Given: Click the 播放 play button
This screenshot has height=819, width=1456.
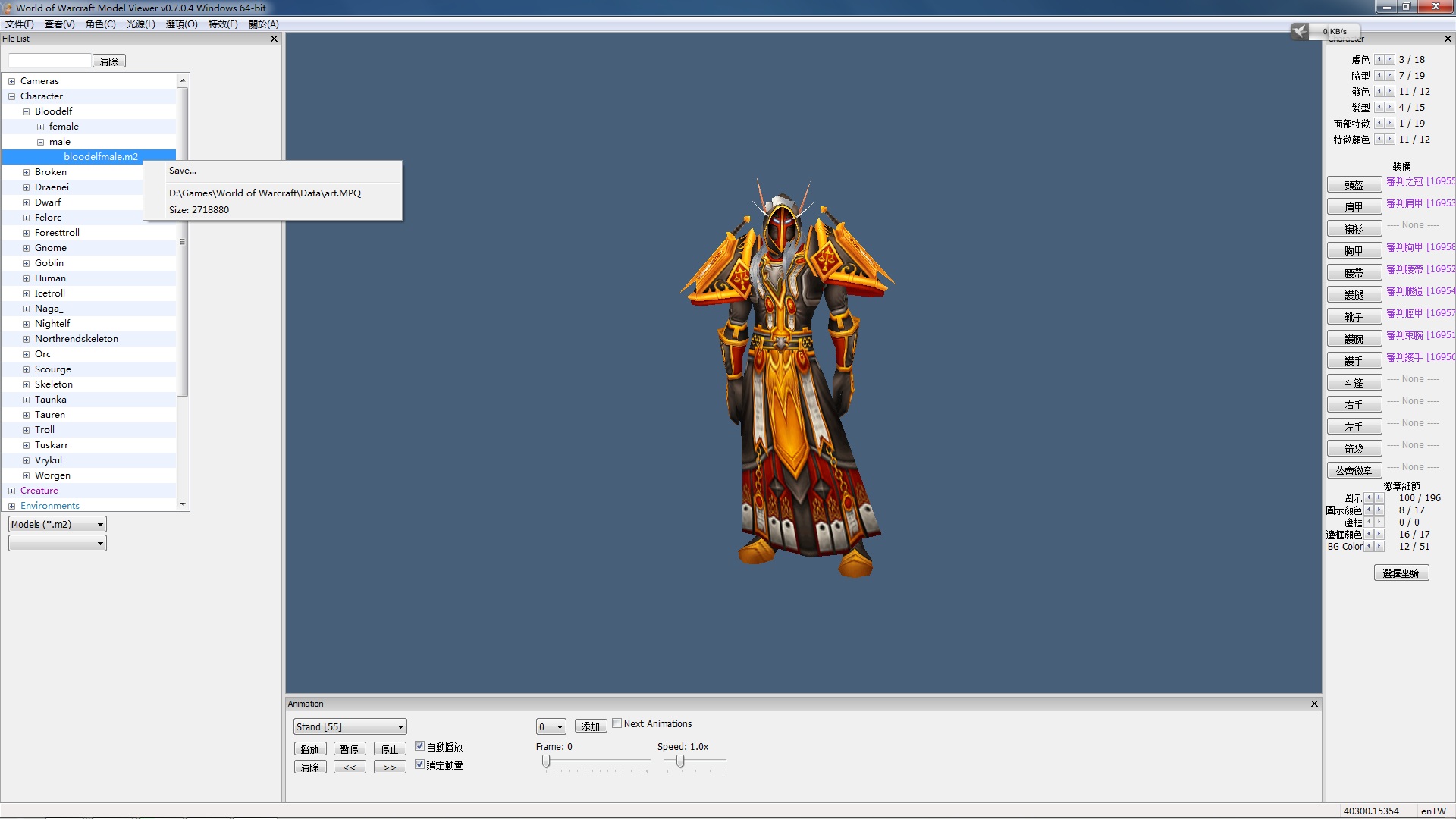Looking at the screenshot, I should point(310,748).
